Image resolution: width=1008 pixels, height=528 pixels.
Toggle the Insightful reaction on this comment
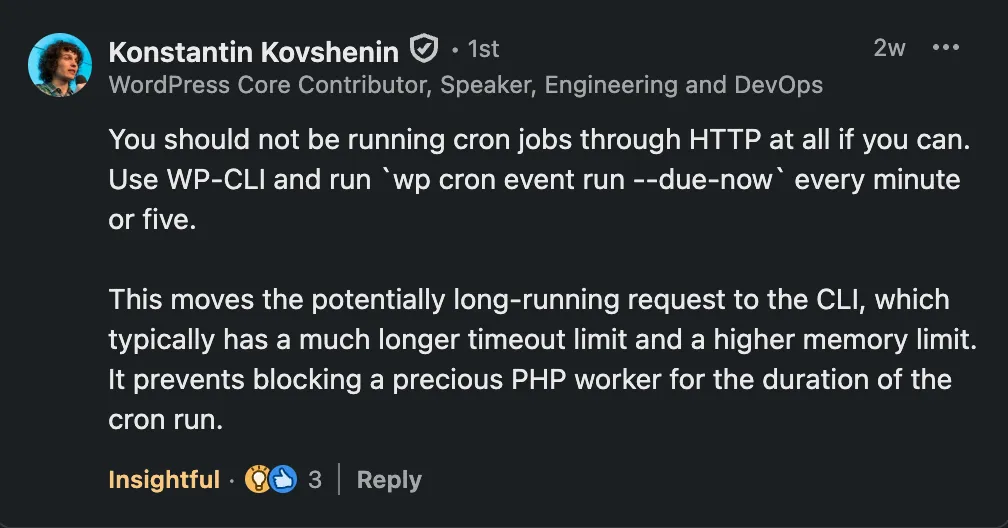(x=163, y=480)
